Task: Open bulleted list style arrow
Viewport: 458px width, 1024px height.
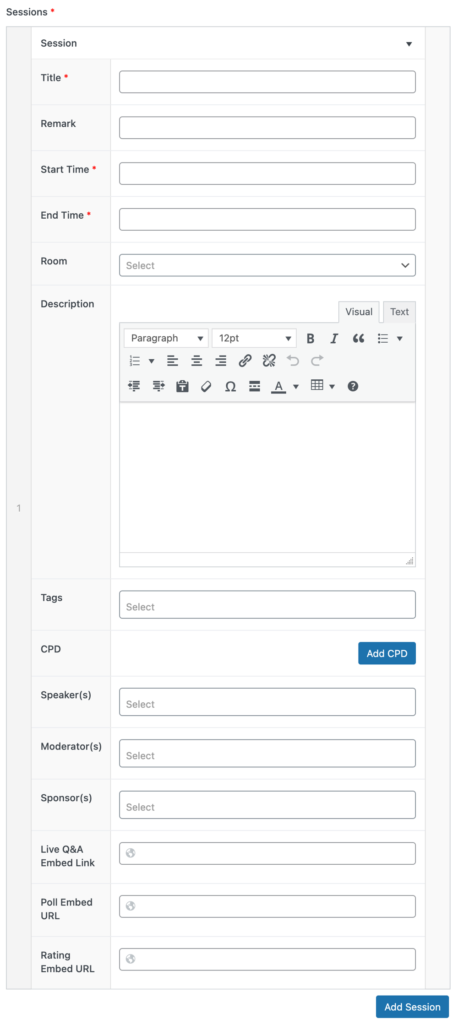Action: 400,338
